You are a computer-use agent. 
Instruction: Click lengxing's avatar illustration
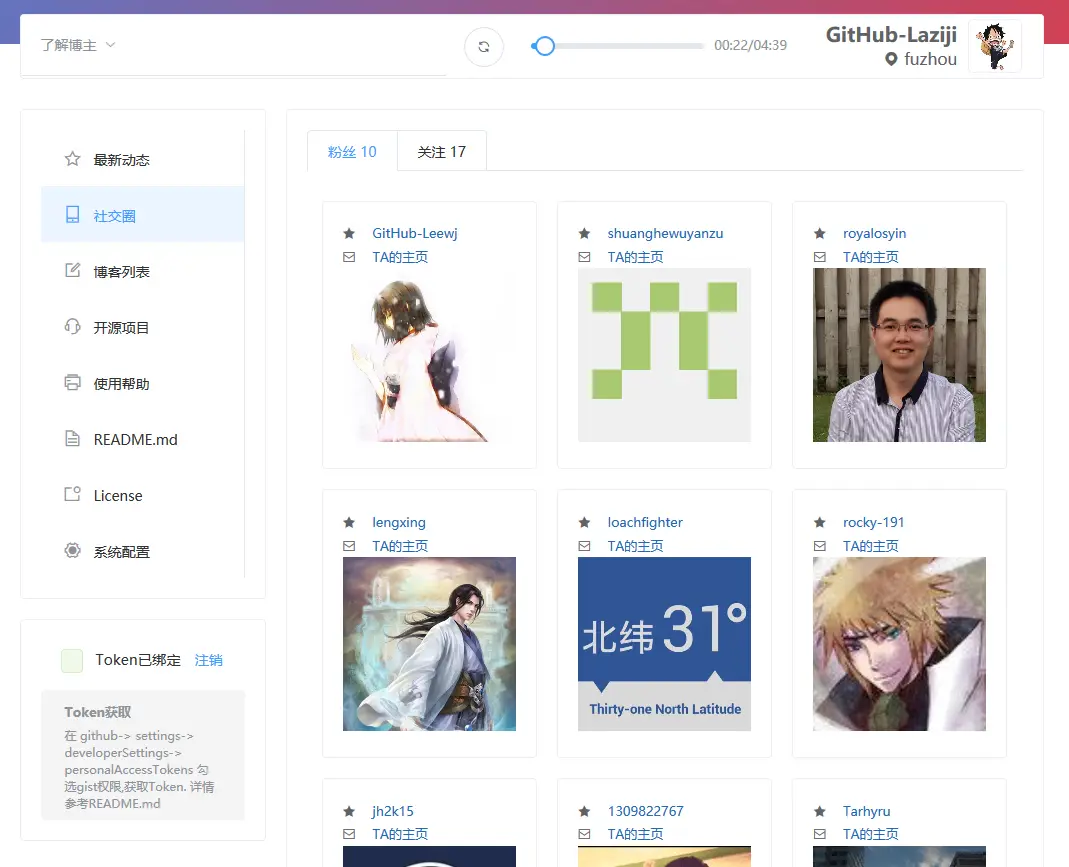tap(430, 644)
